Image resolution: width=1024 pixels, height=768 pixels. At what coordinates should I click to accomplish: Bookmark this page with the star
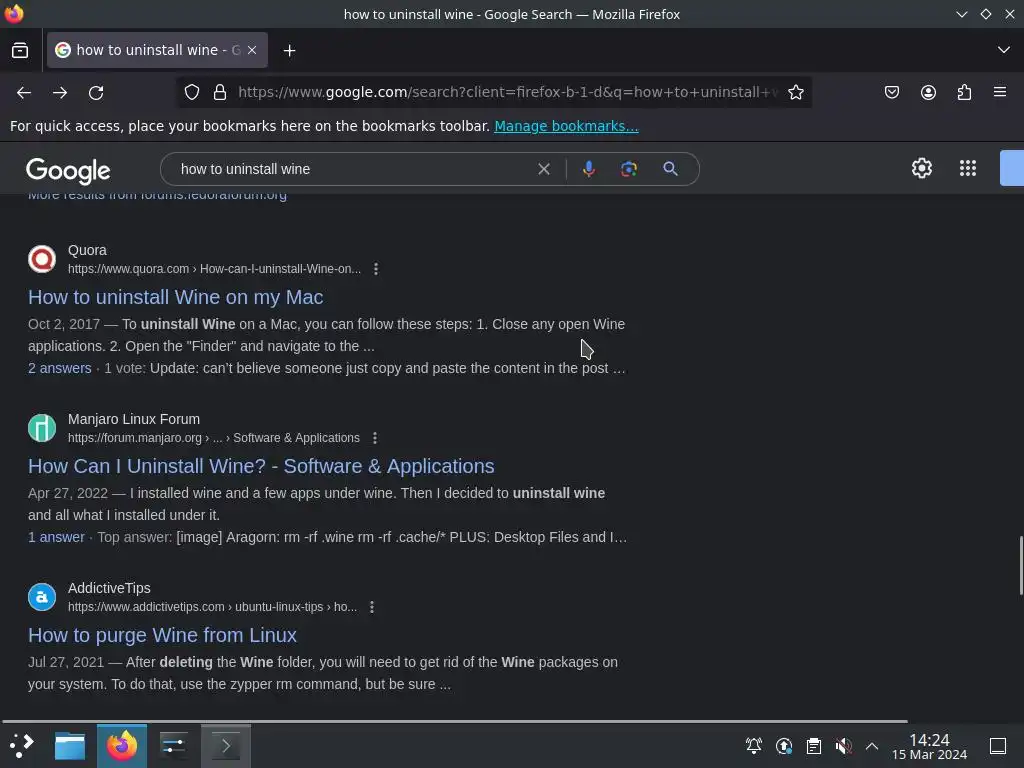pos(795,93)
